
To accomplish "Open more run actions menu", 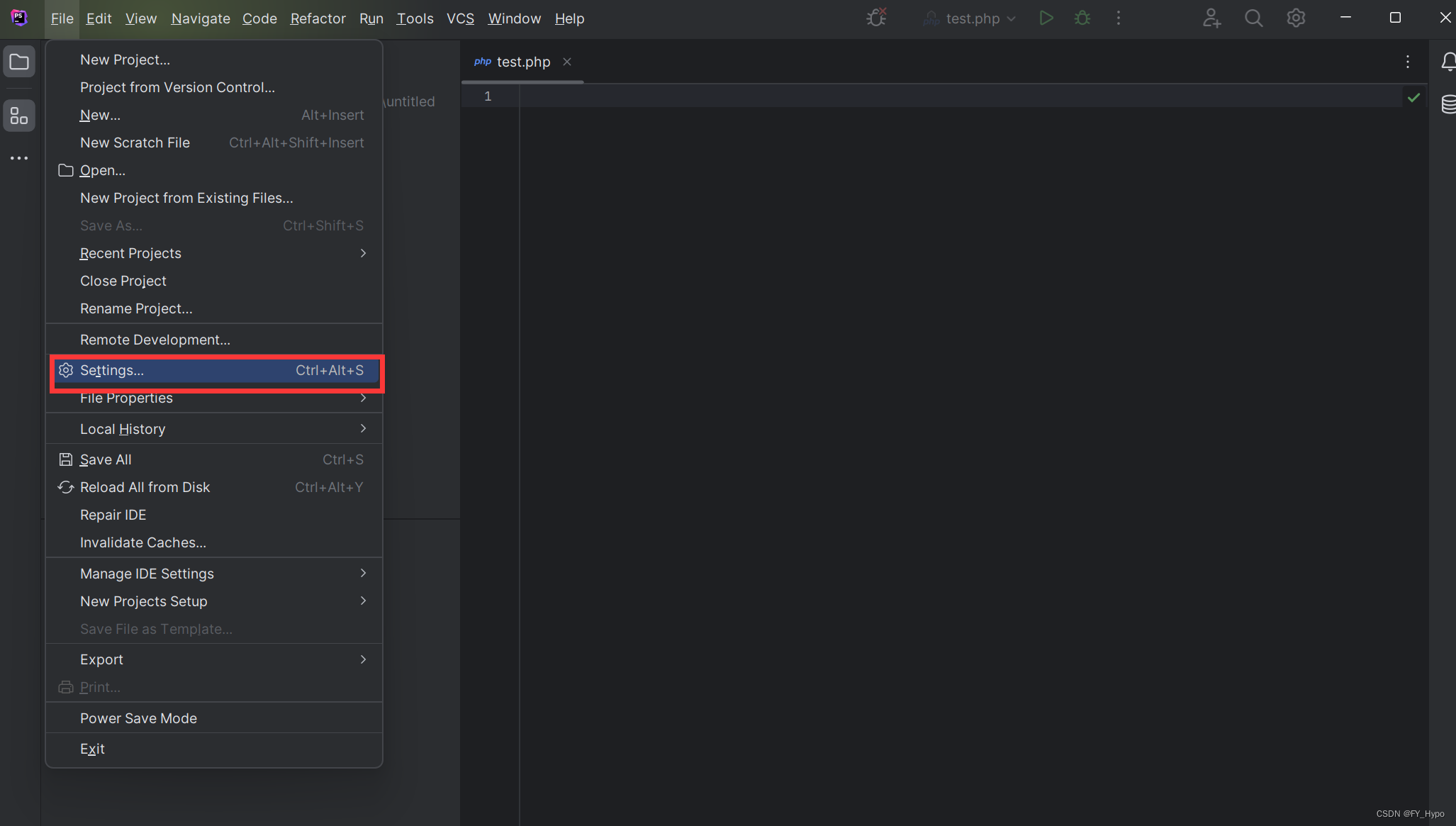I will pos(1119,18).
